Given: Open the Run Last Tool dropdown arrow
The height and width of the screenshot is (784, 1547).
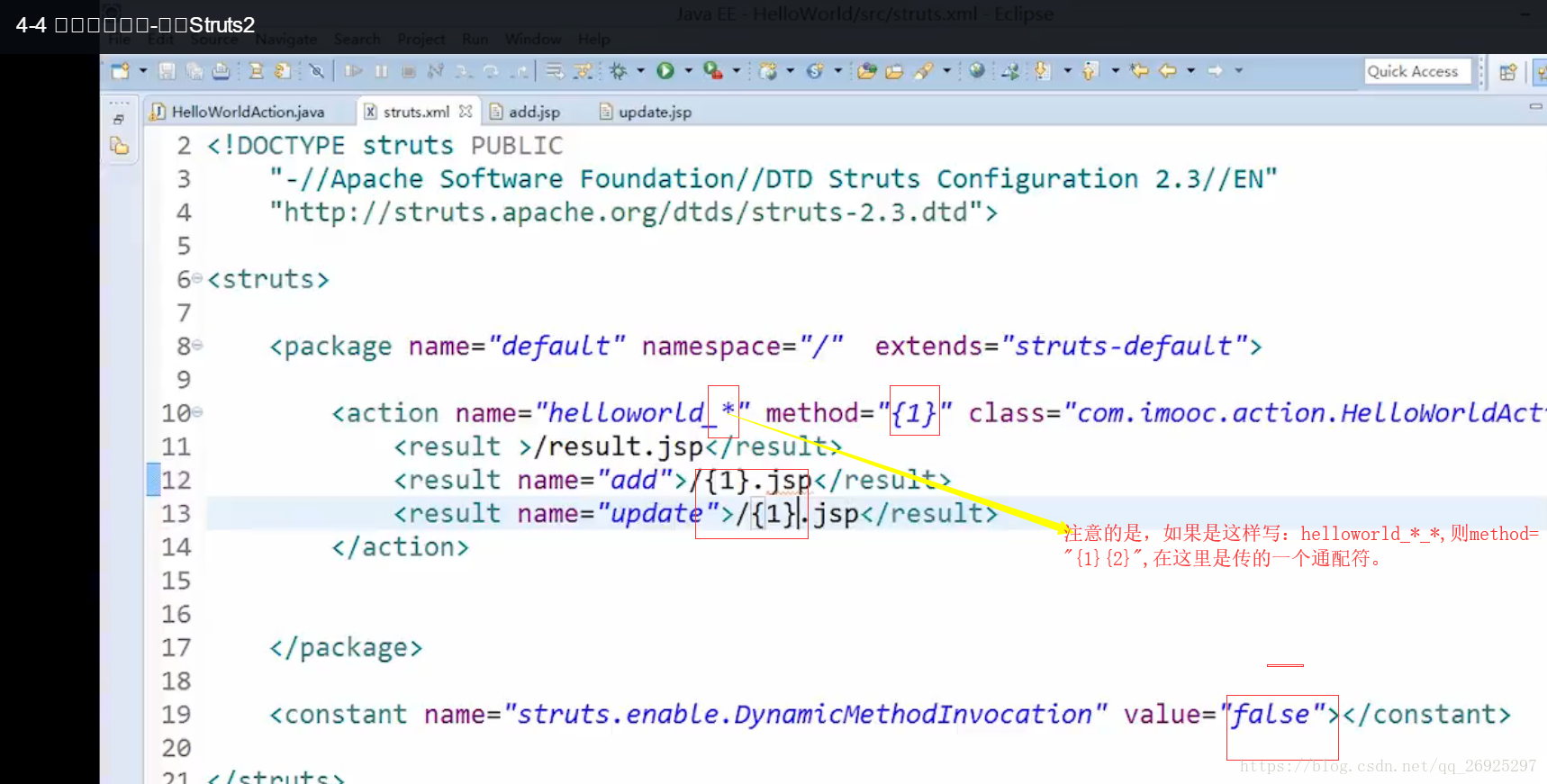Looking at the screenshot, I should (737, 70).
